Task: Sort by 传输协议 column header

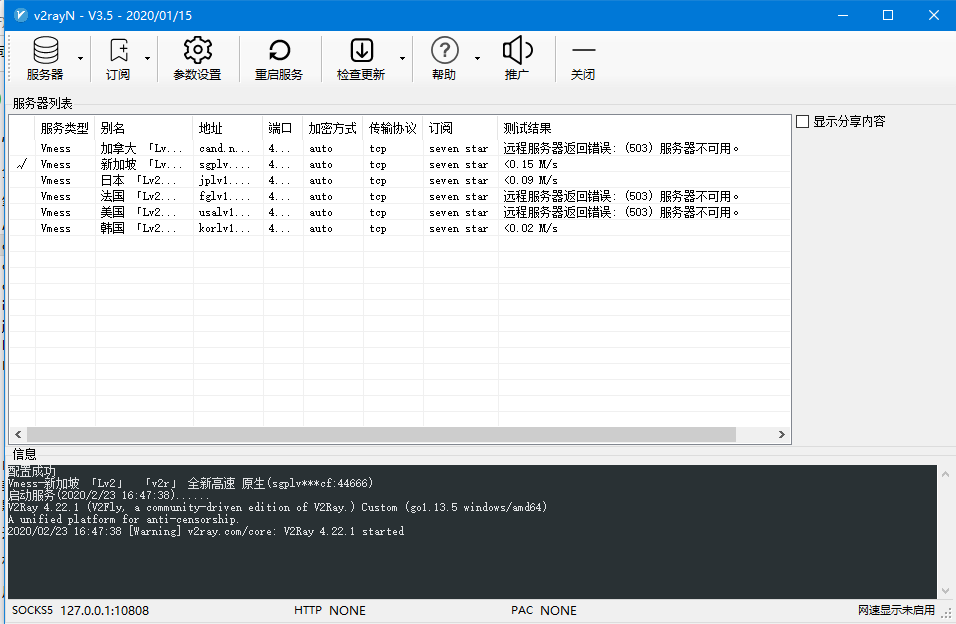Action: (393, 128)
